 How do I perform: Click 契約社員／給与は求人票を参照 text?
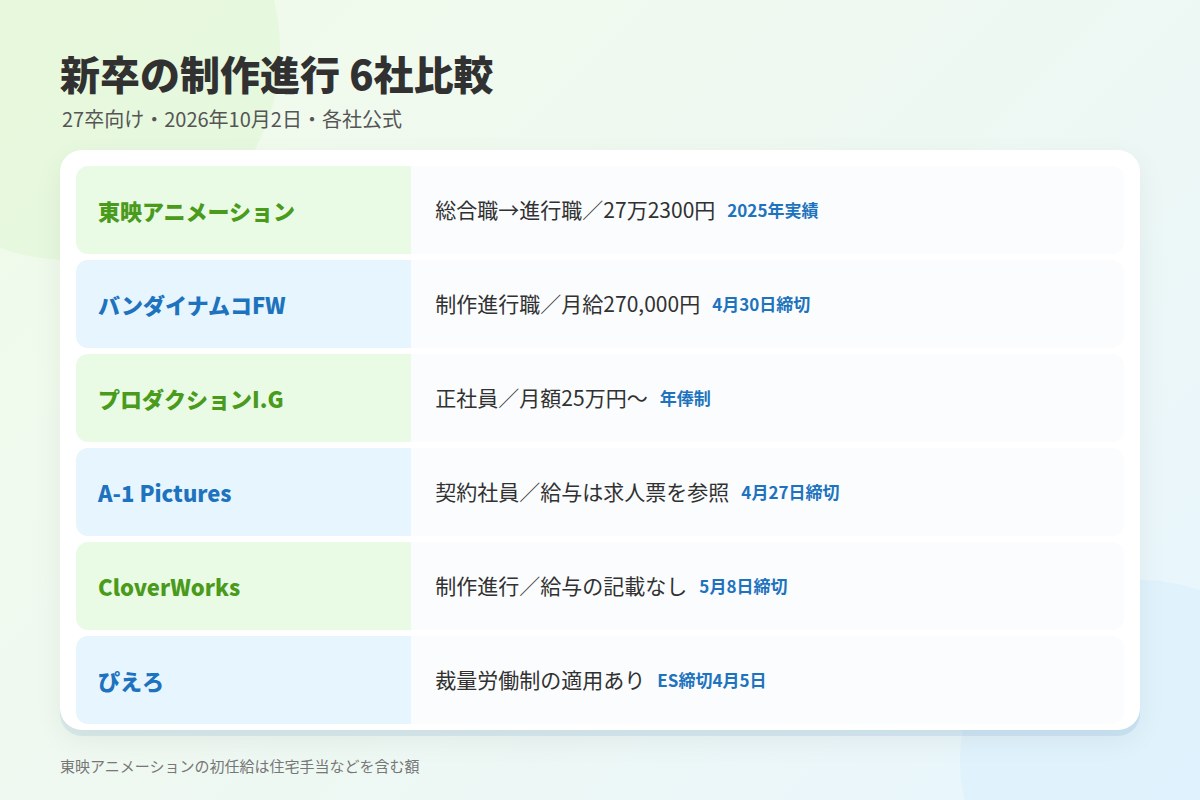[x=582, y=493]
